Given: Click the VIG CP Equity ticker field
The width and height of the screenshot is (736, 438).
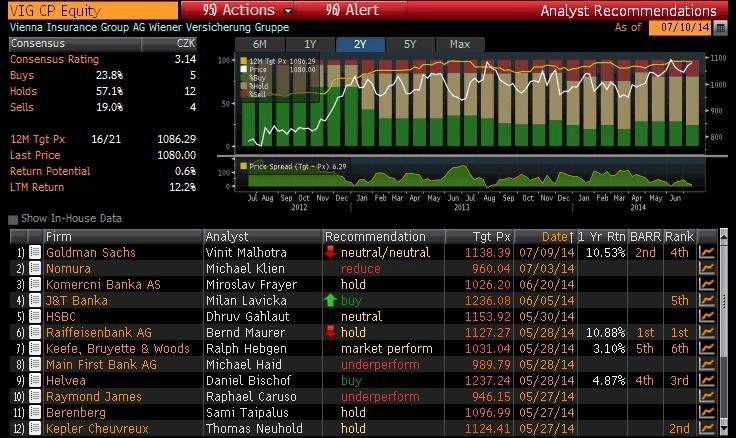Looking at the screenshot, I should [93, 10].
